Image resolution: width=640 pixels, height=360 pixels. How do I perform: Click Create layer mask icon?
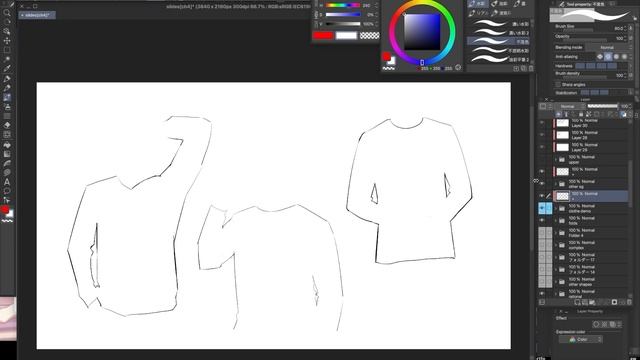coord(614,302)
